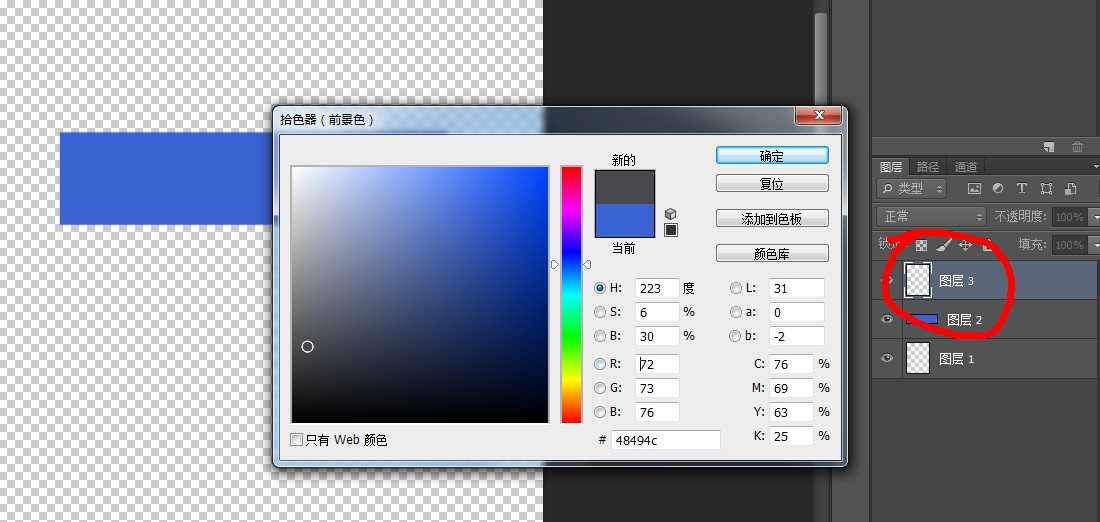Screen dimensions: 1100x522
Task: Open the 正常 blend mode dropdown
Action: [931, 216]
